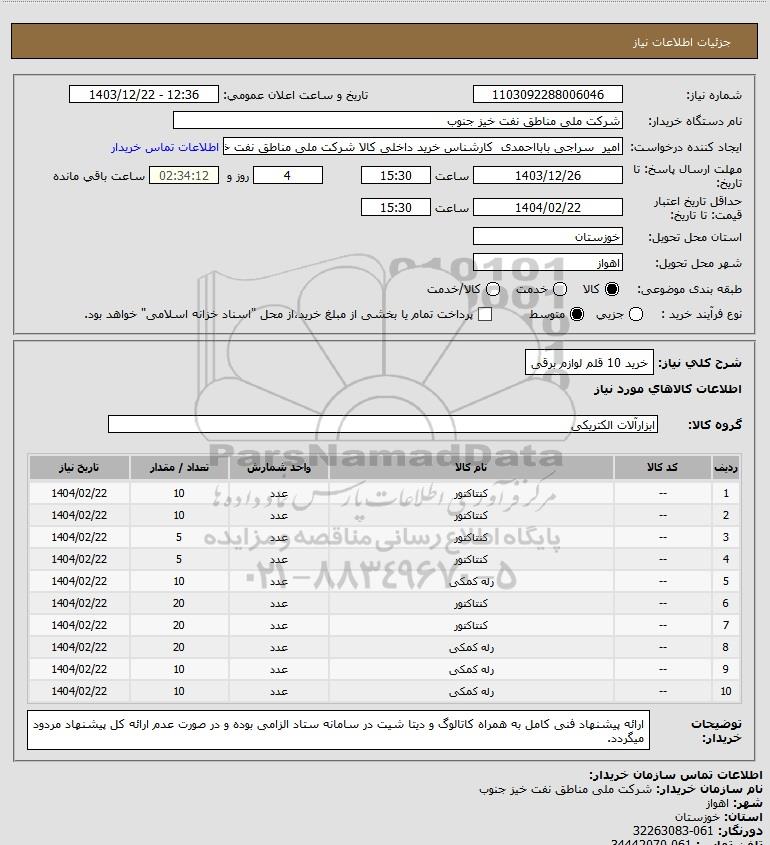
Task: Click row number 8 cell
Action: [726, 647]
